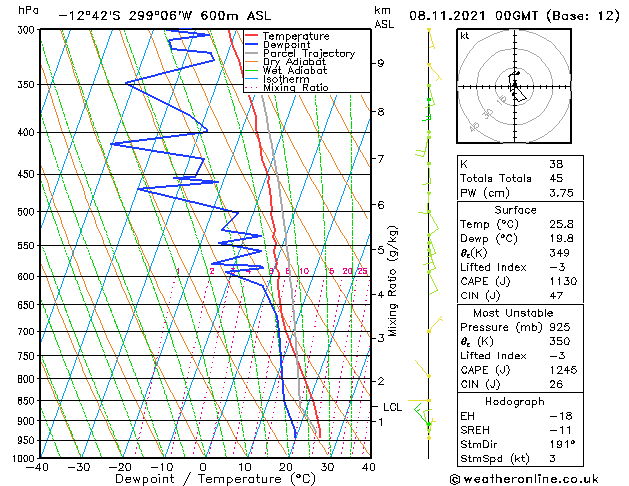Select the StmDir value 191°
Viewport: 629px width, 486px height.
(562, 444)
